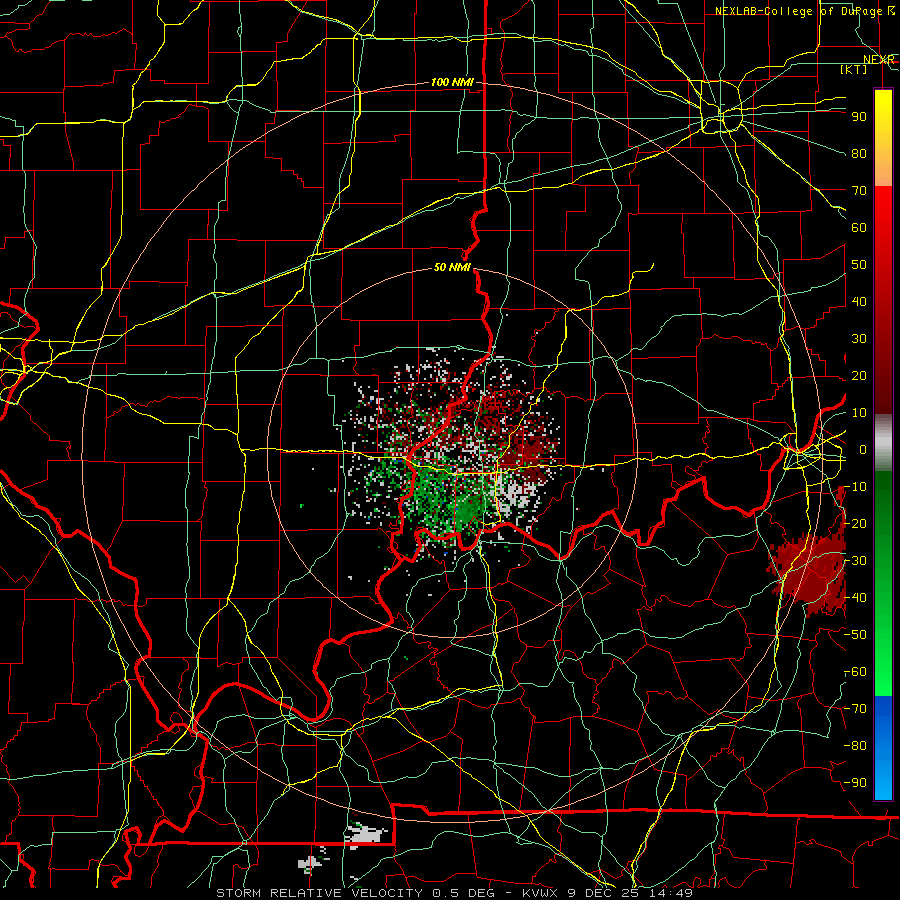This screenshot has height=900, width=900.
Task: Click the 50 value on the velocity scale
Action: point(859,265)
